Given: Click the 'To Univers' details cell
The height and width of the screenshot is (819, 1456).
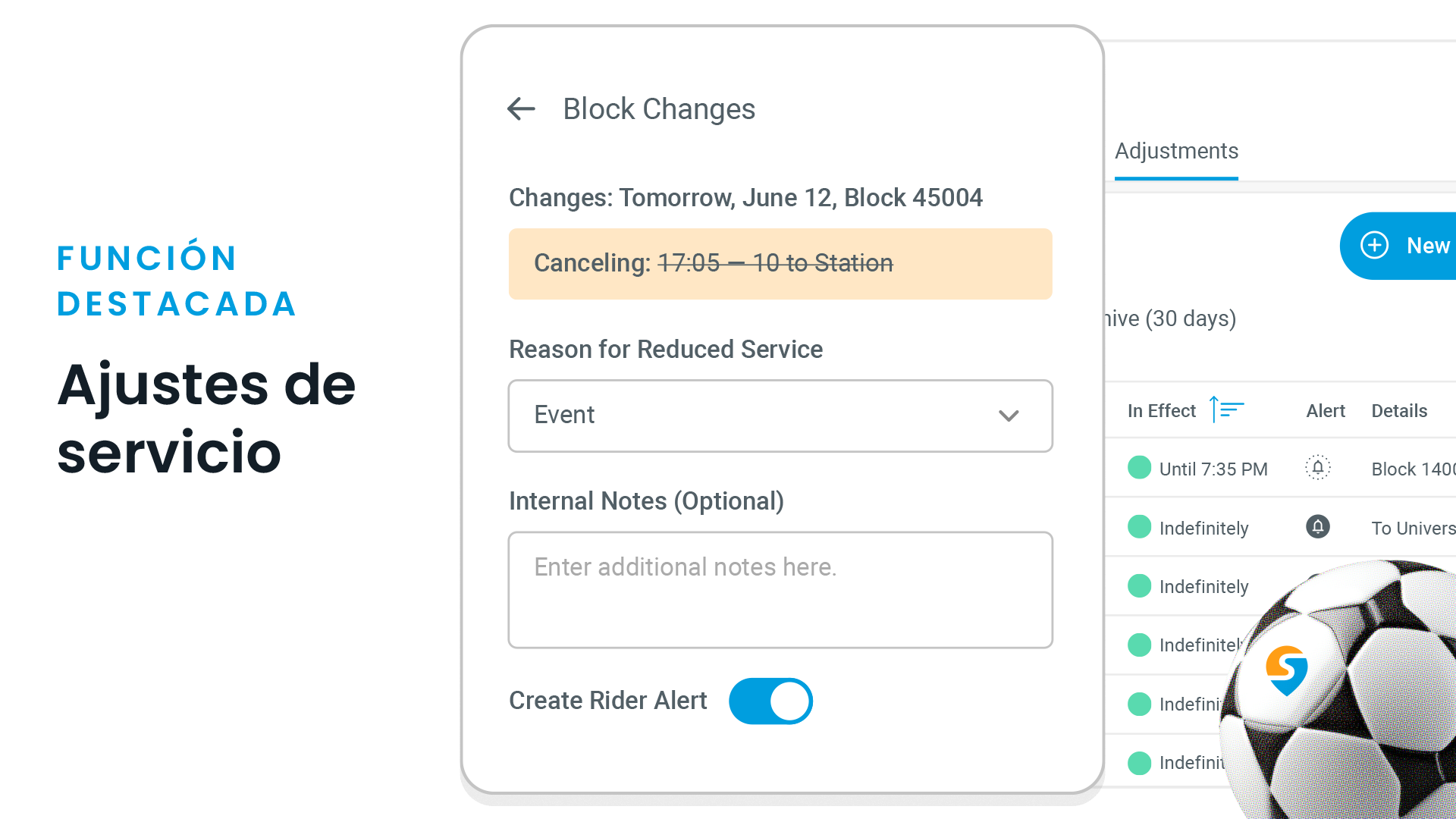Looking at the screenshot, I should 1414,529.
